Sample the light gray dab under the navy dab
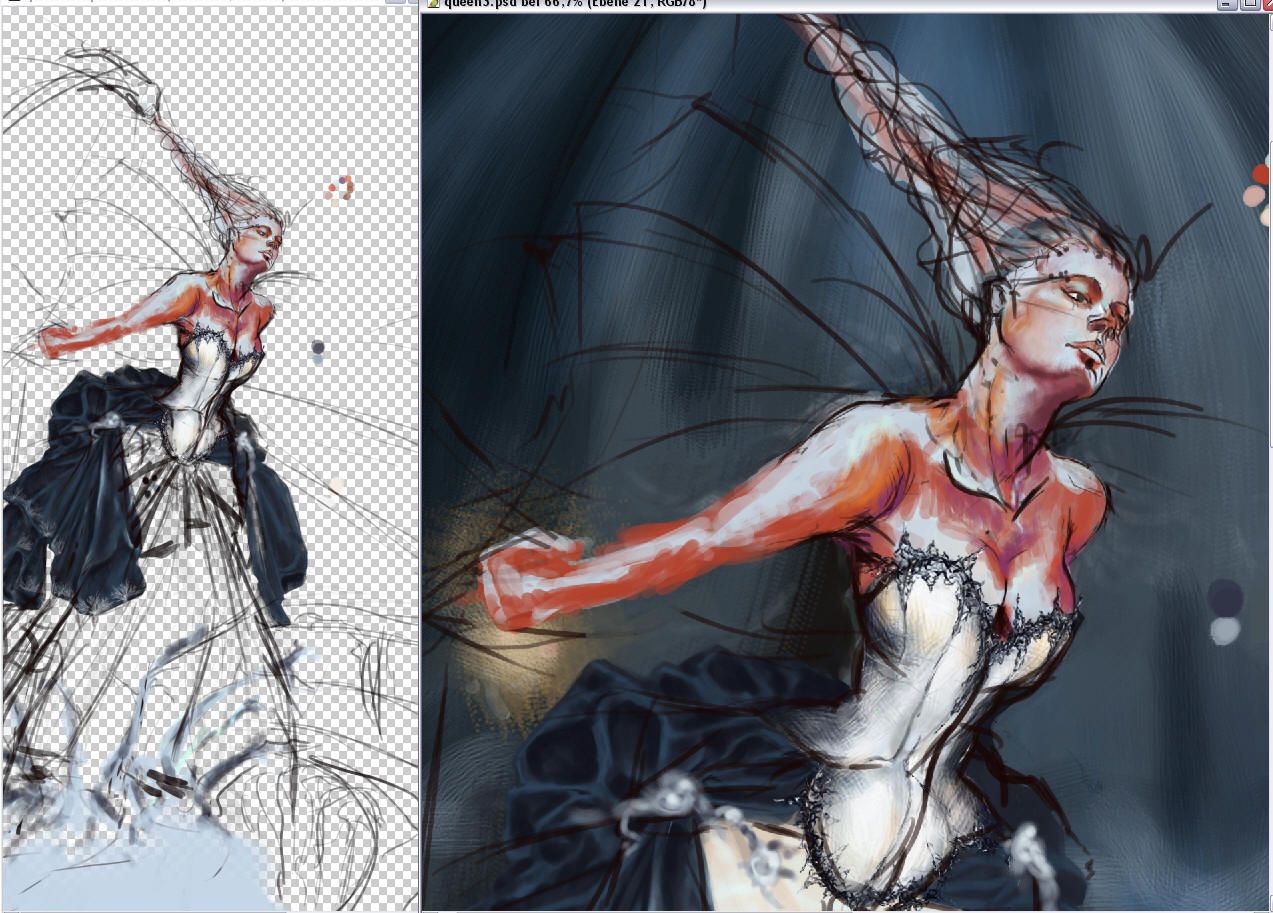The image size is (1273, 913). 1224,630
